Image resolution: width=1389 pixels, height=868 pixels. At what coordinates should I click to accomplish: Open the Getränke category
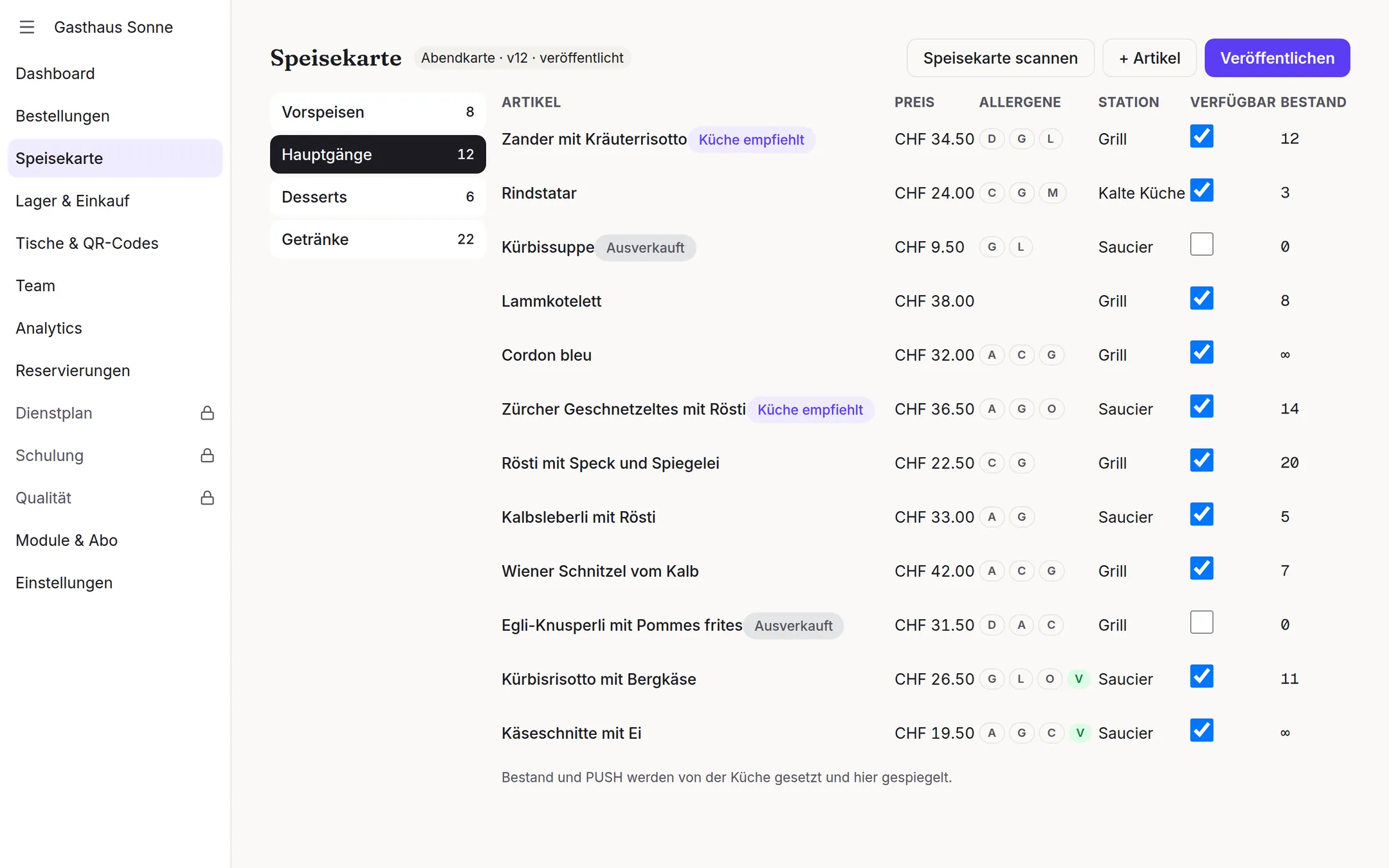coord(377,239)
